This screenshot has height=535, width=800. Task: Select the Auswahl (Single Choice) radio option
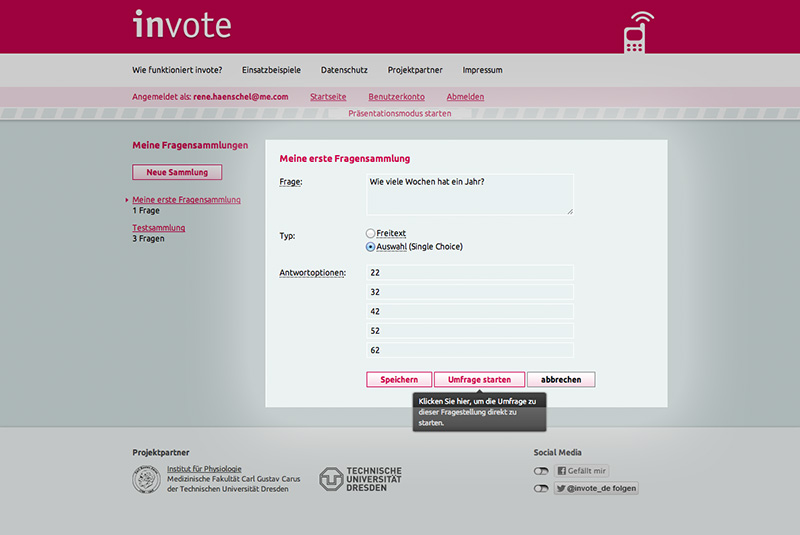(x=371, y=247)
